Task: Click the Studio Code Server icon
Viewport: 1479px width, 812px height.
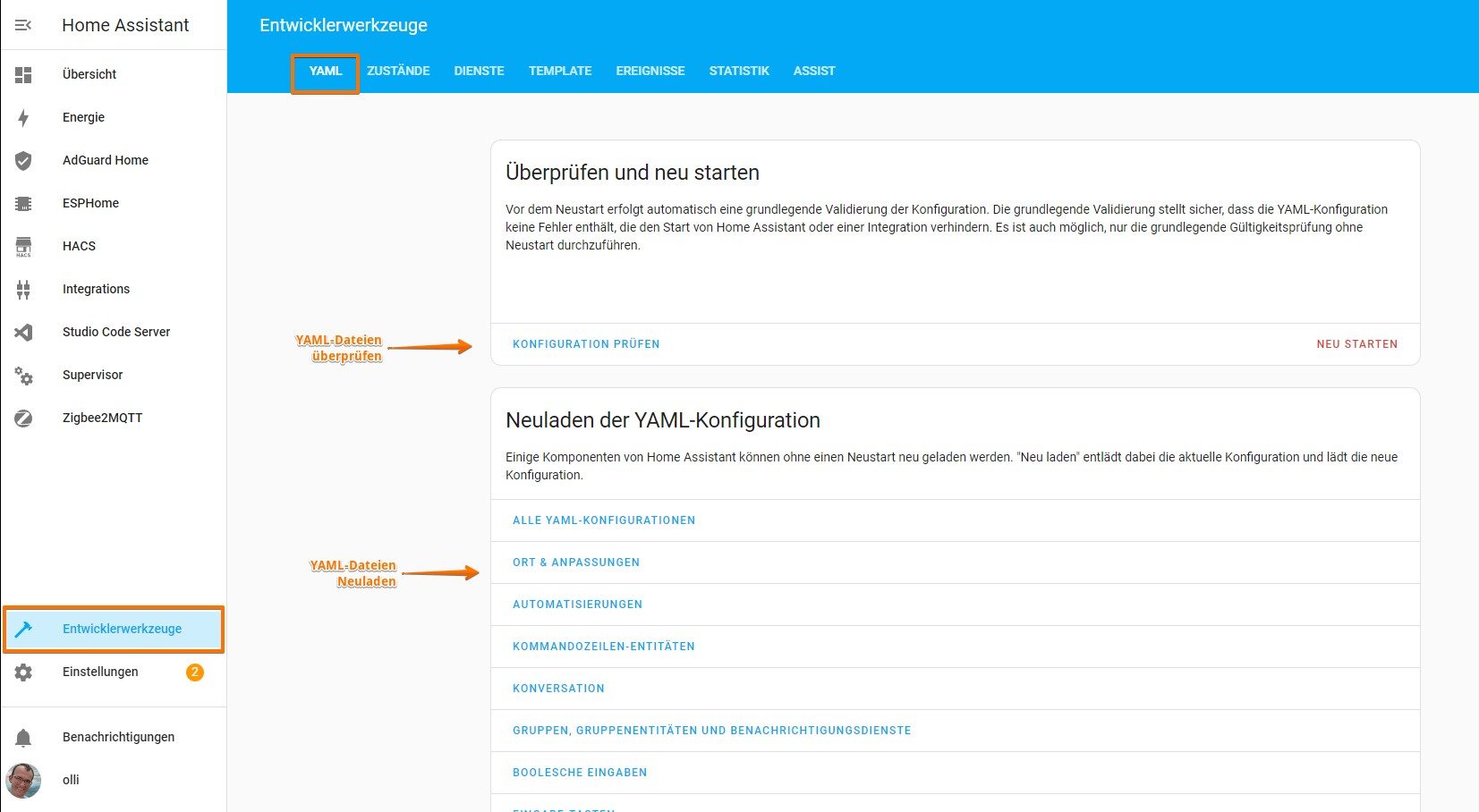Action: [23, 333]
